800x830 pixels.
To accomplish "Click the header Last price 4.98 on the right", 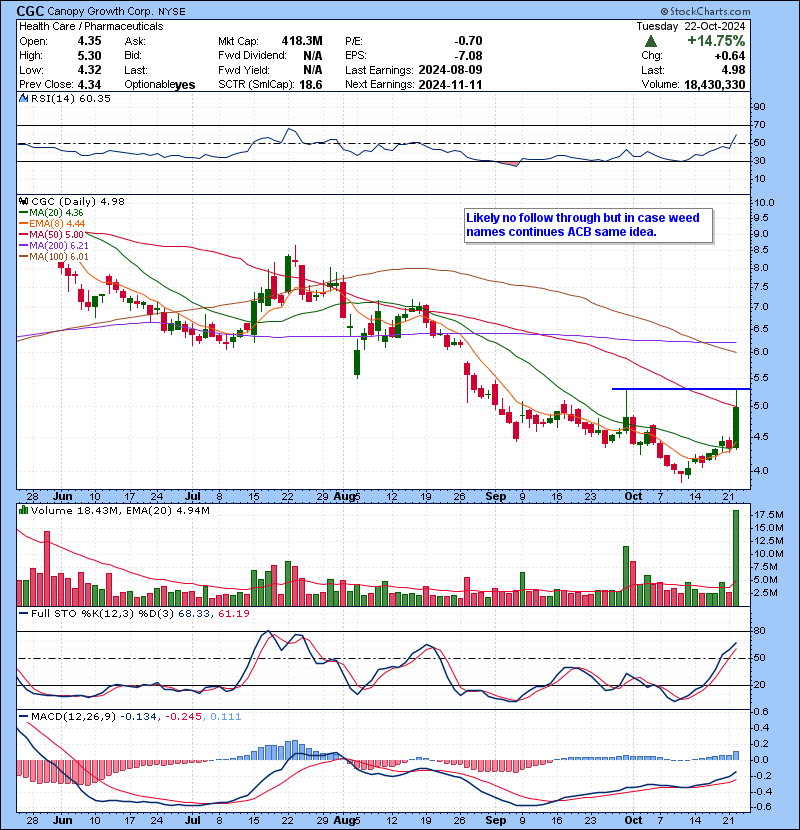I will (734, 70).
